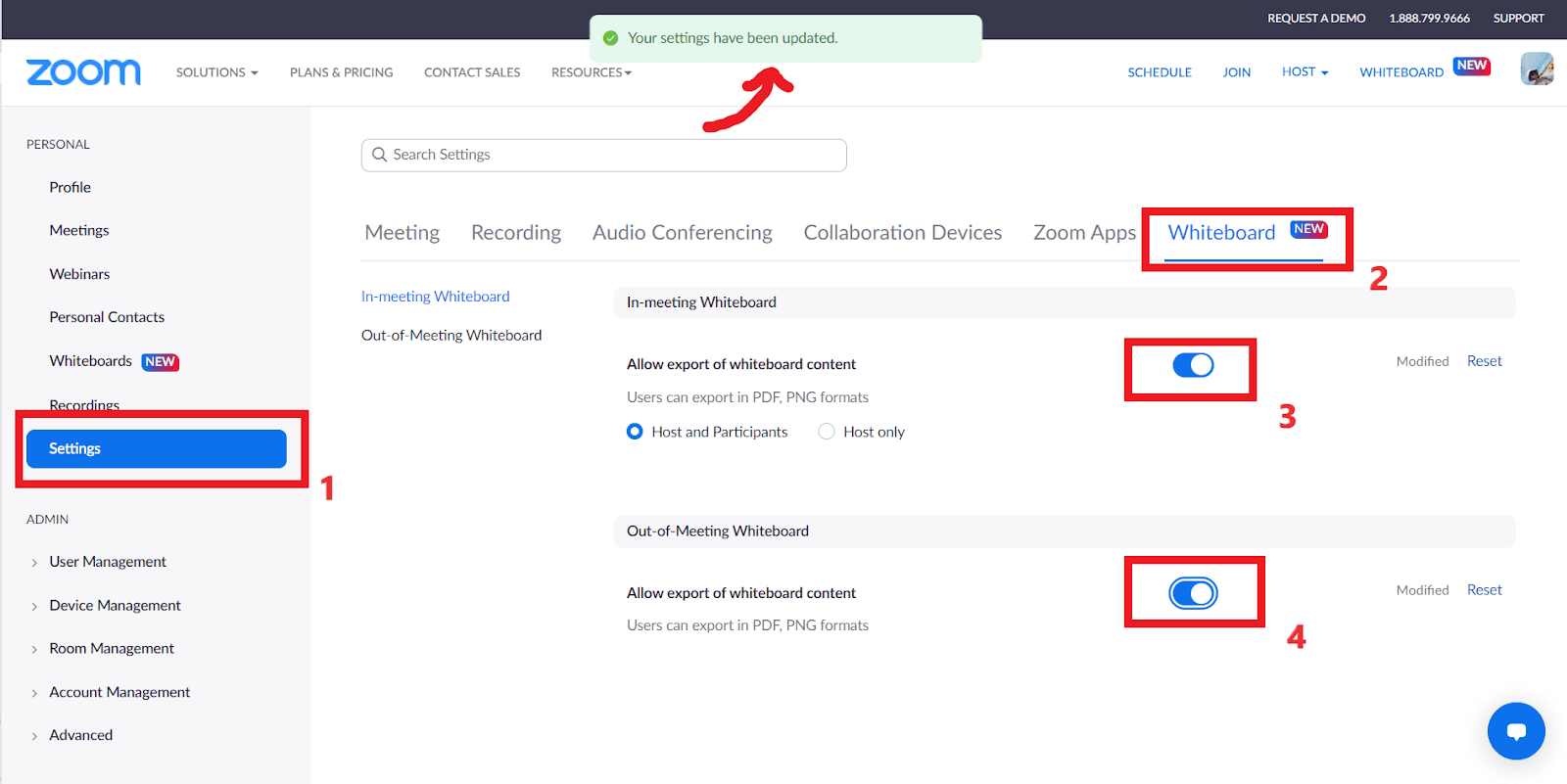
Task: Focus the Search Settings field
Action: click(604, 155)
